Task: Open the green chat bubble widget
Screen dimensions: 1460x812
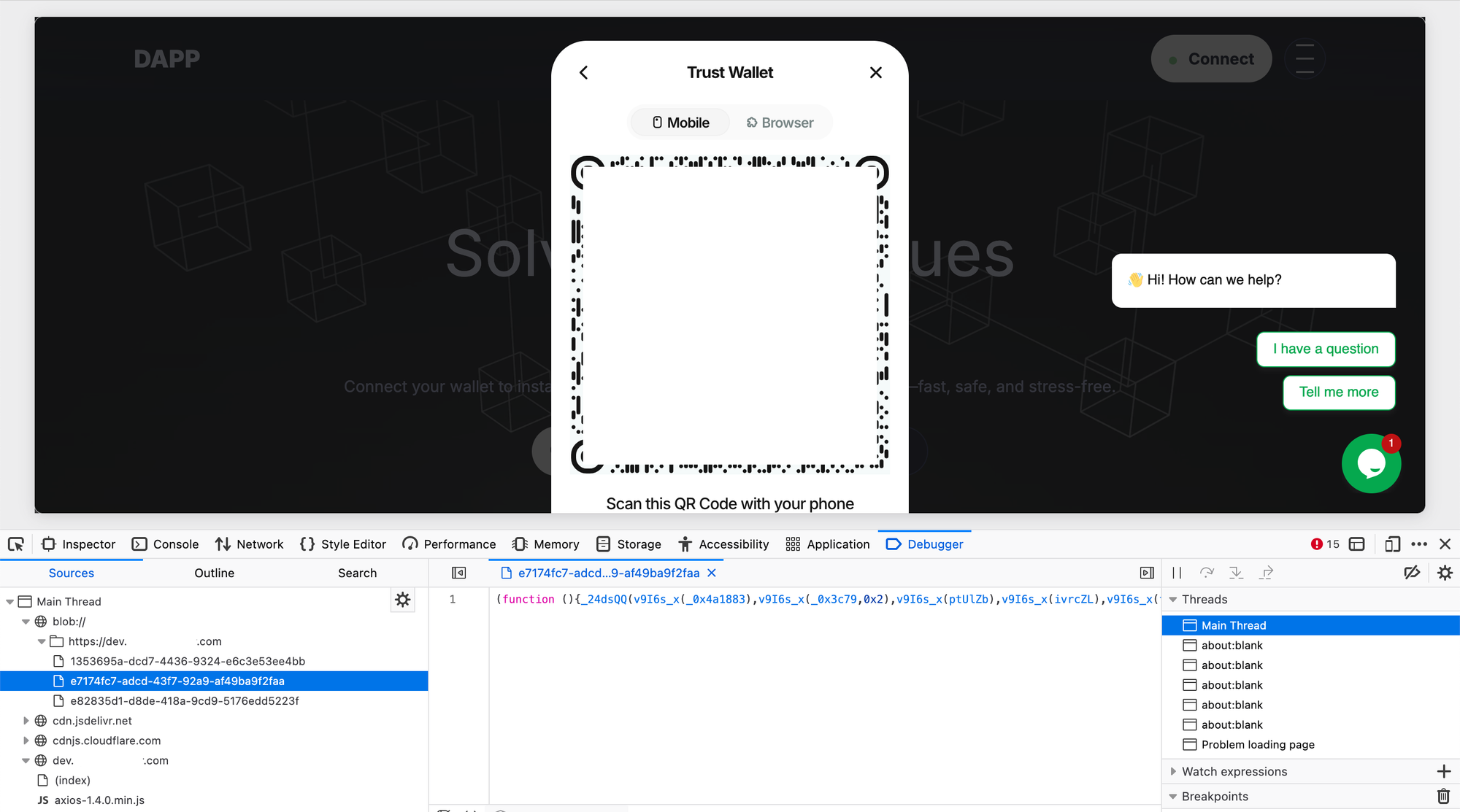Action: pos(1370,464)
